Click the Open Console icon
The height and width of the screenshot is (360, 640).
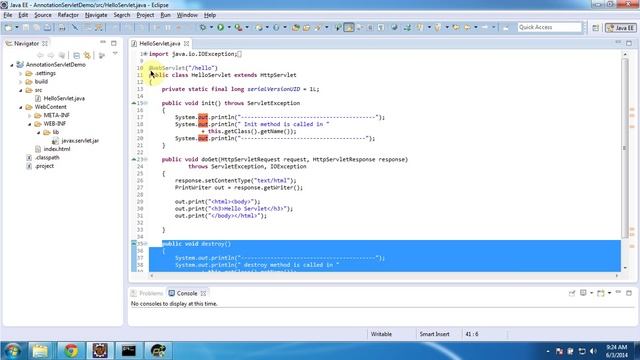600,293
